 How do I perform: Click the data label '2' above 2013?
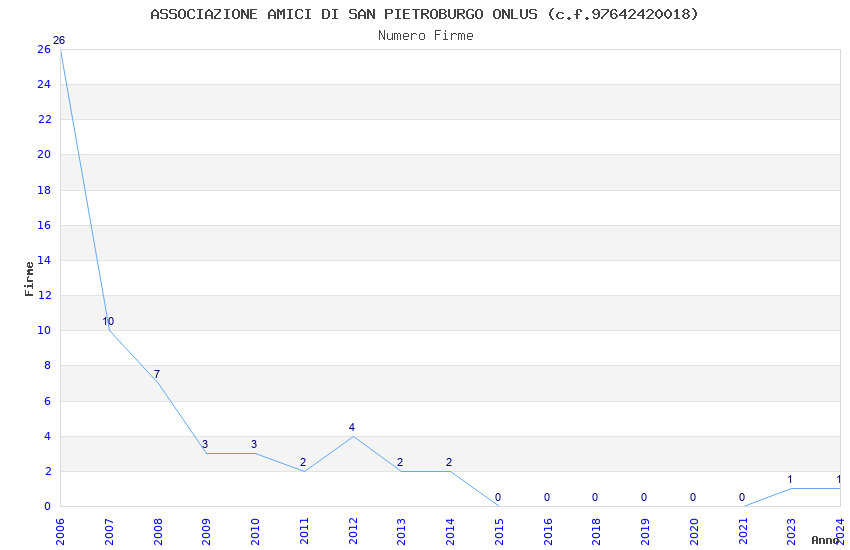[400, 462]
